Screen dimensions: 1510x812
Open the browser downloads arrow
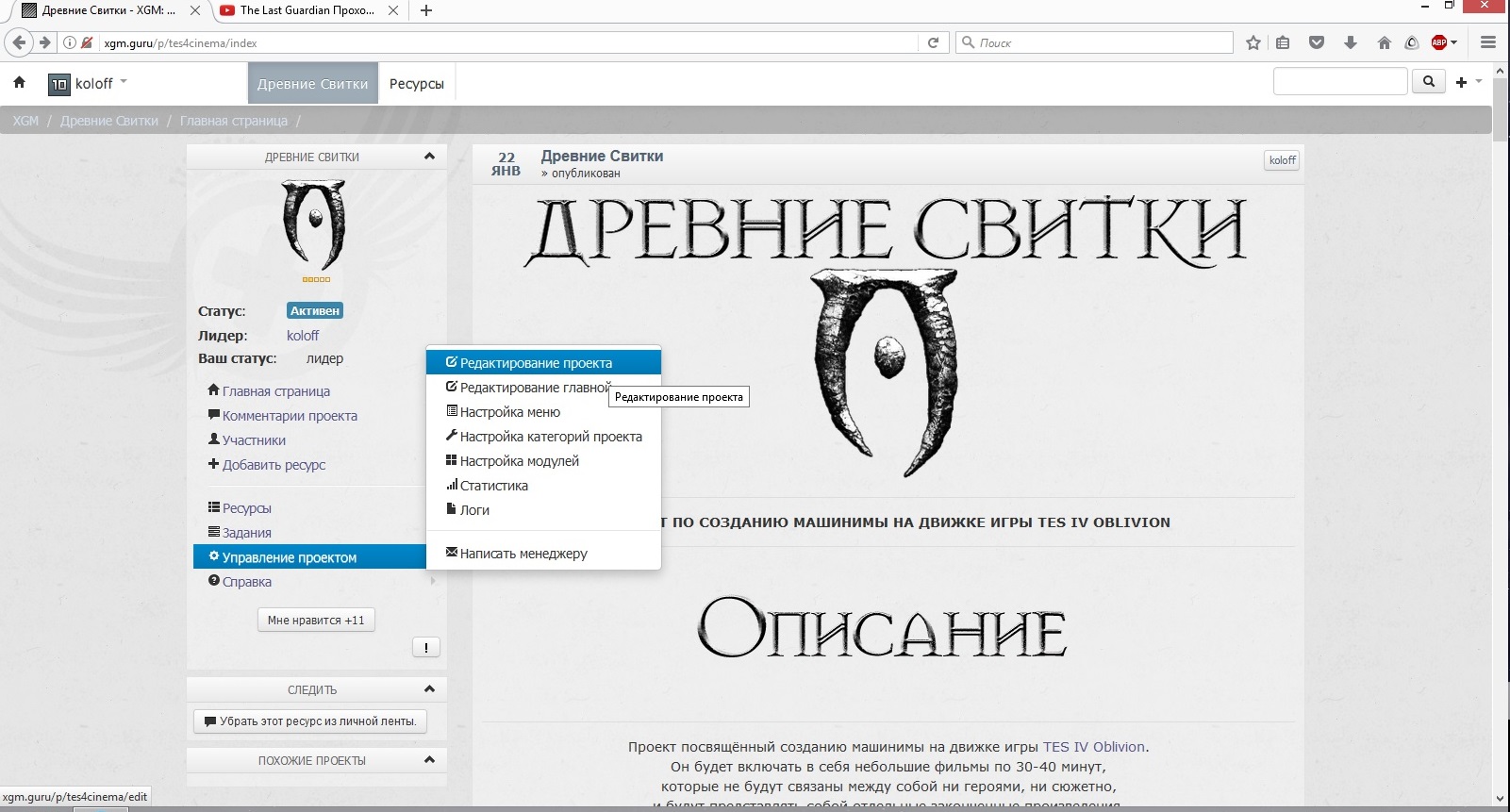coord(1351,42)
